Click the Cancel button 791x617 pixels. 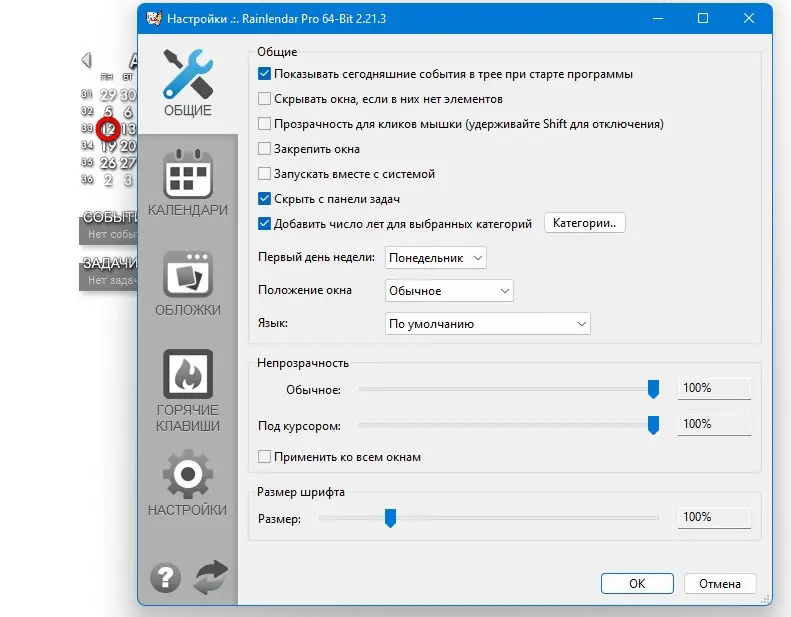click(x=720, y=584)
